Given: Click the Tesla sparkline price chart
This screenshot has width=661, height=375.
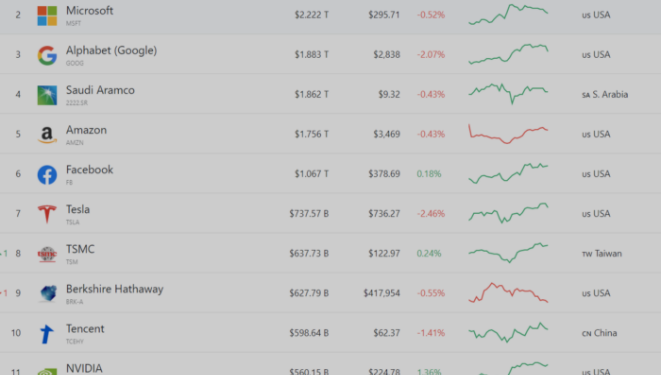Looking at the screenshot, I should coord(508,213).
